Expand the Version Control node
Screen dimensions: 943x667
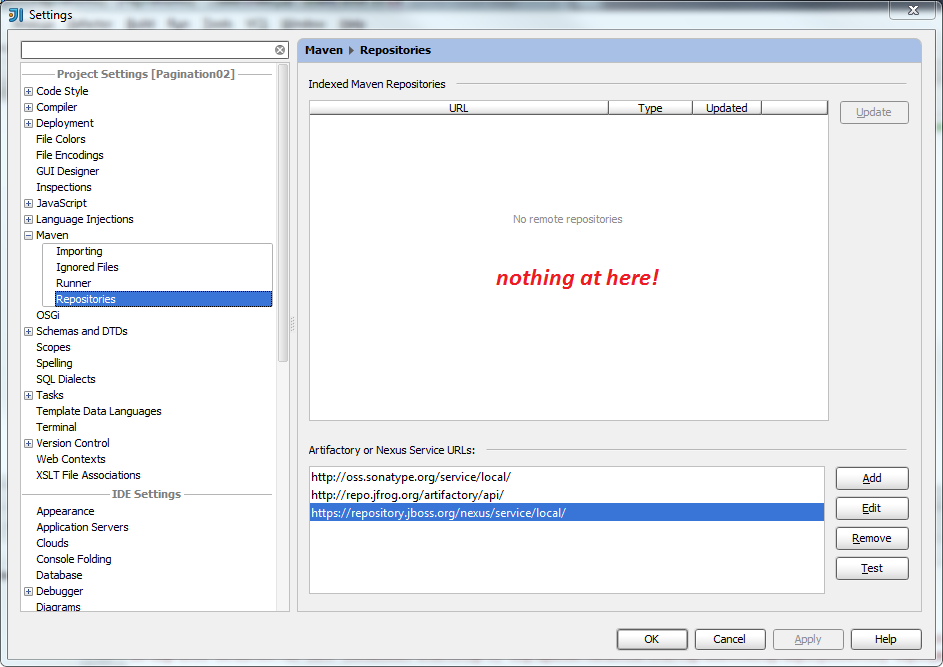(28, 444)
